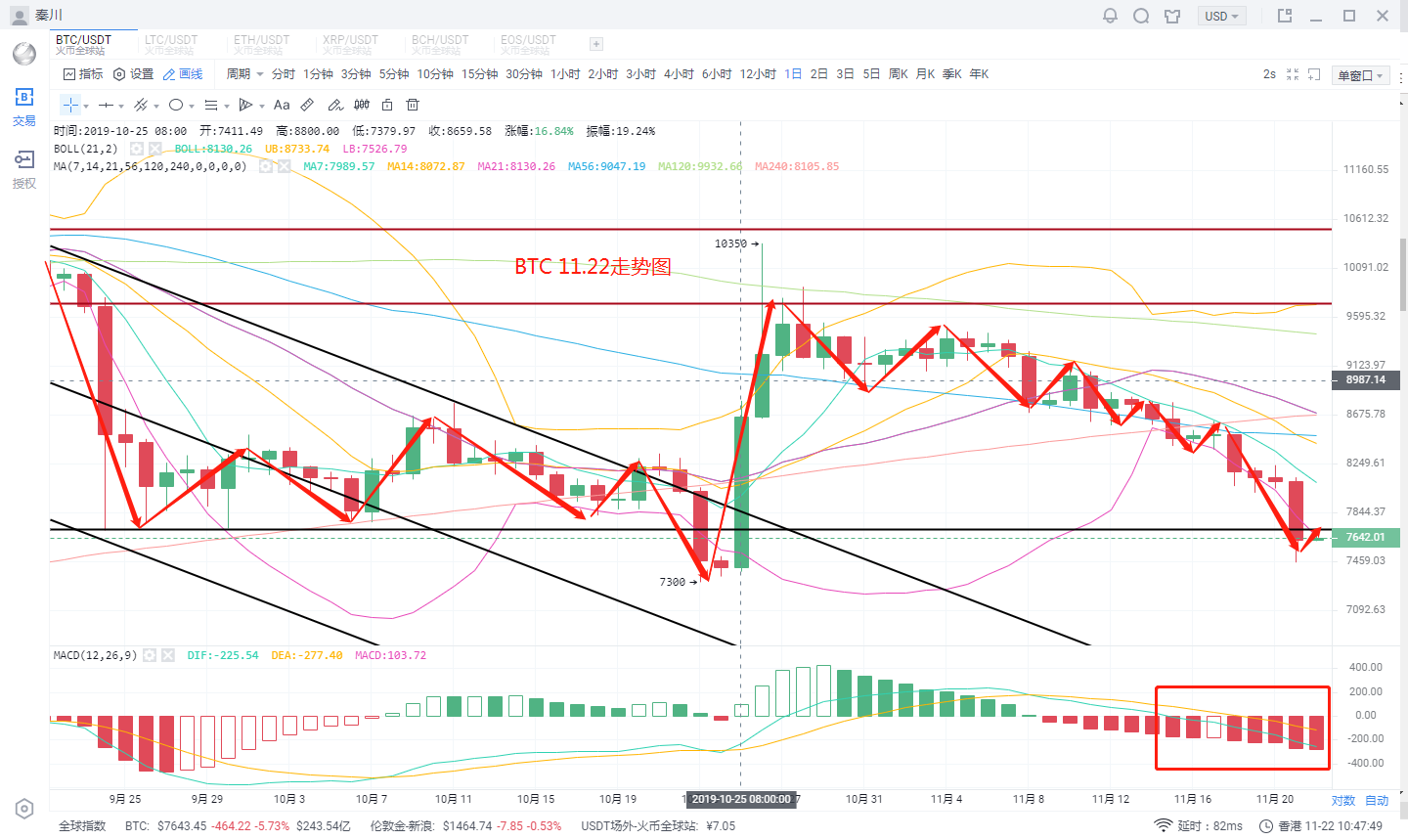Screen dimensions: 1408x840
Task: Open the search magnifier icon
Action: pos(1141,16)
